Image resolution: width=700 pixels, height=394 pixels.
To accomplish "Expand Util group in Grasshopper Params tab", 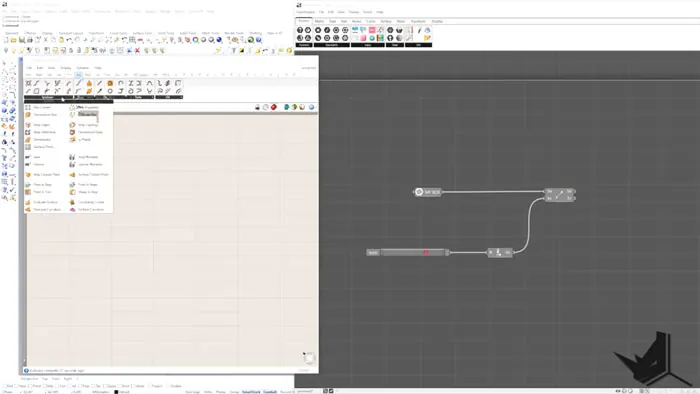I will 418,45.
